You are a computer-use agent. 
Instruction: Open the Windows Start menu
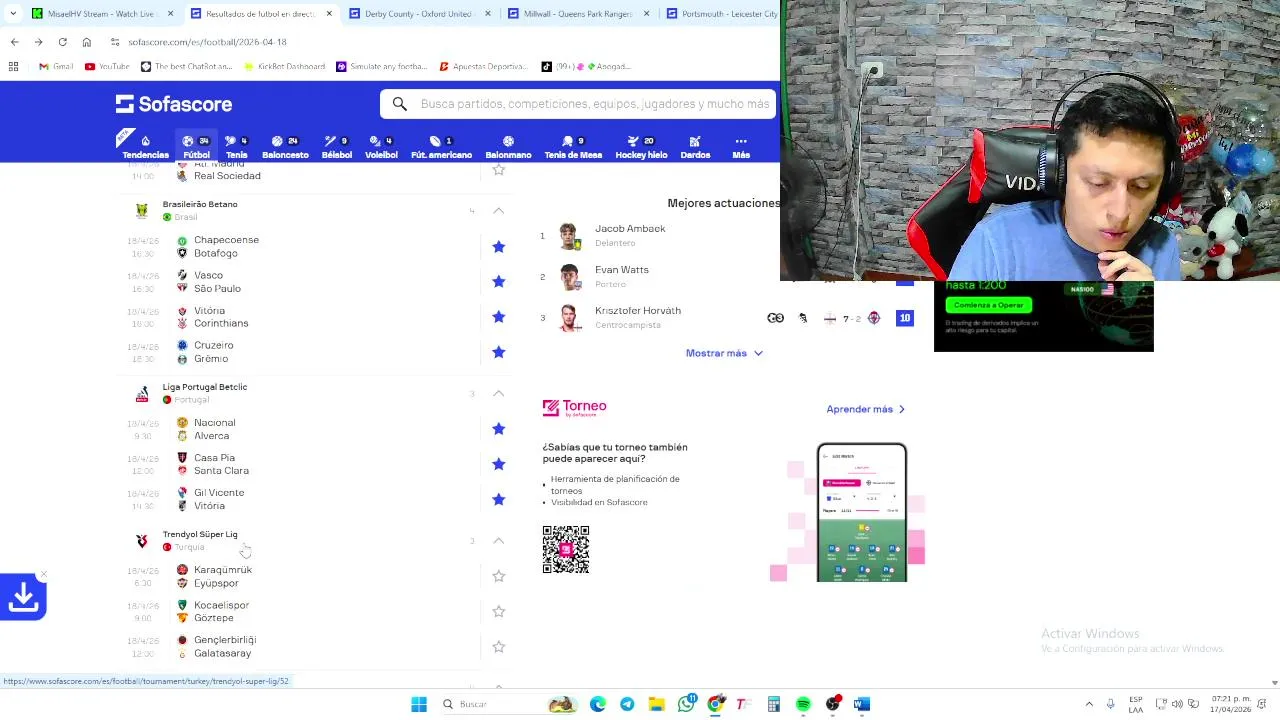pos(419,704)
